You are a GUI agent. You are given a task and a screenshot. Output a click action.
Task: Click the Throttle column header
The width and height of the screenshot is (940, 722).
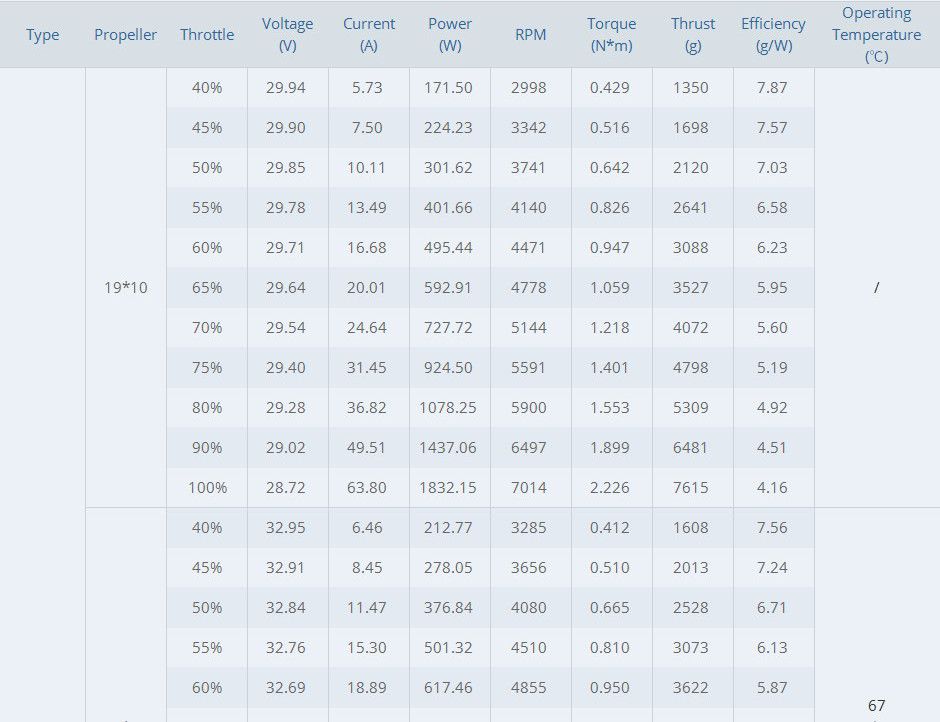[x=207, y=35]
